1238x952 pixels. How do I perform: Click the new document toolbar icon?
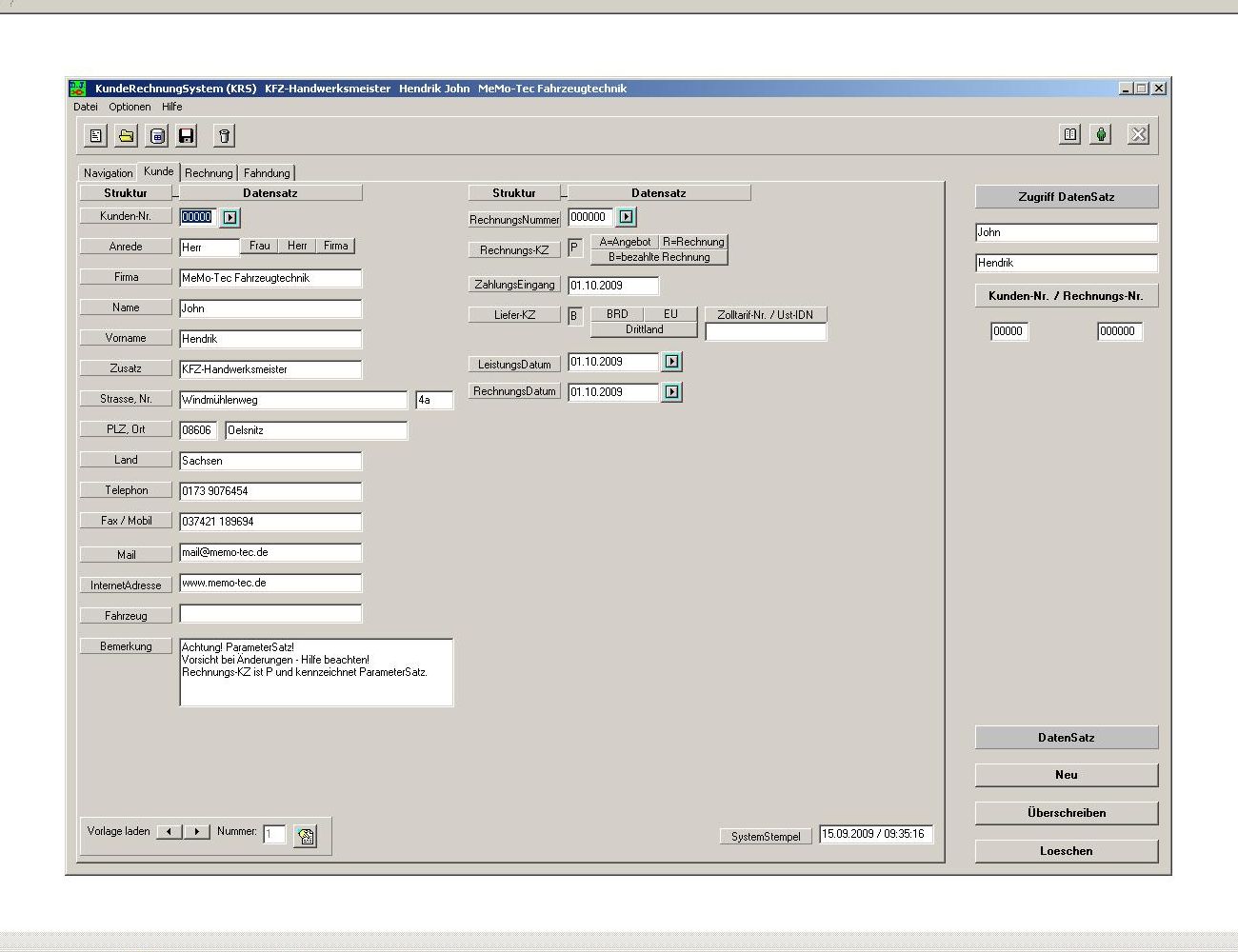(x=95, y=136)
